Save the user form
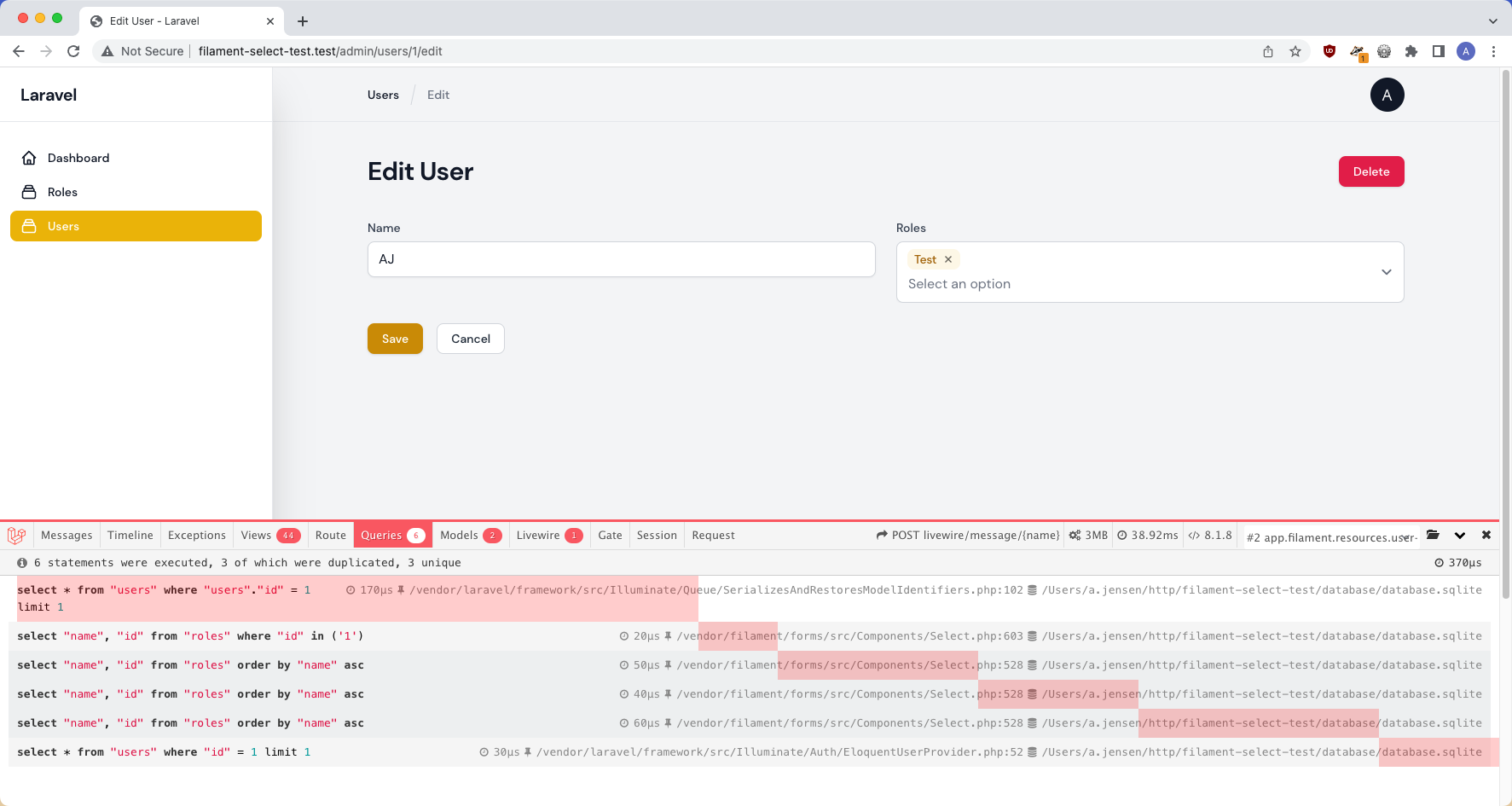 [x=395, y=339]
